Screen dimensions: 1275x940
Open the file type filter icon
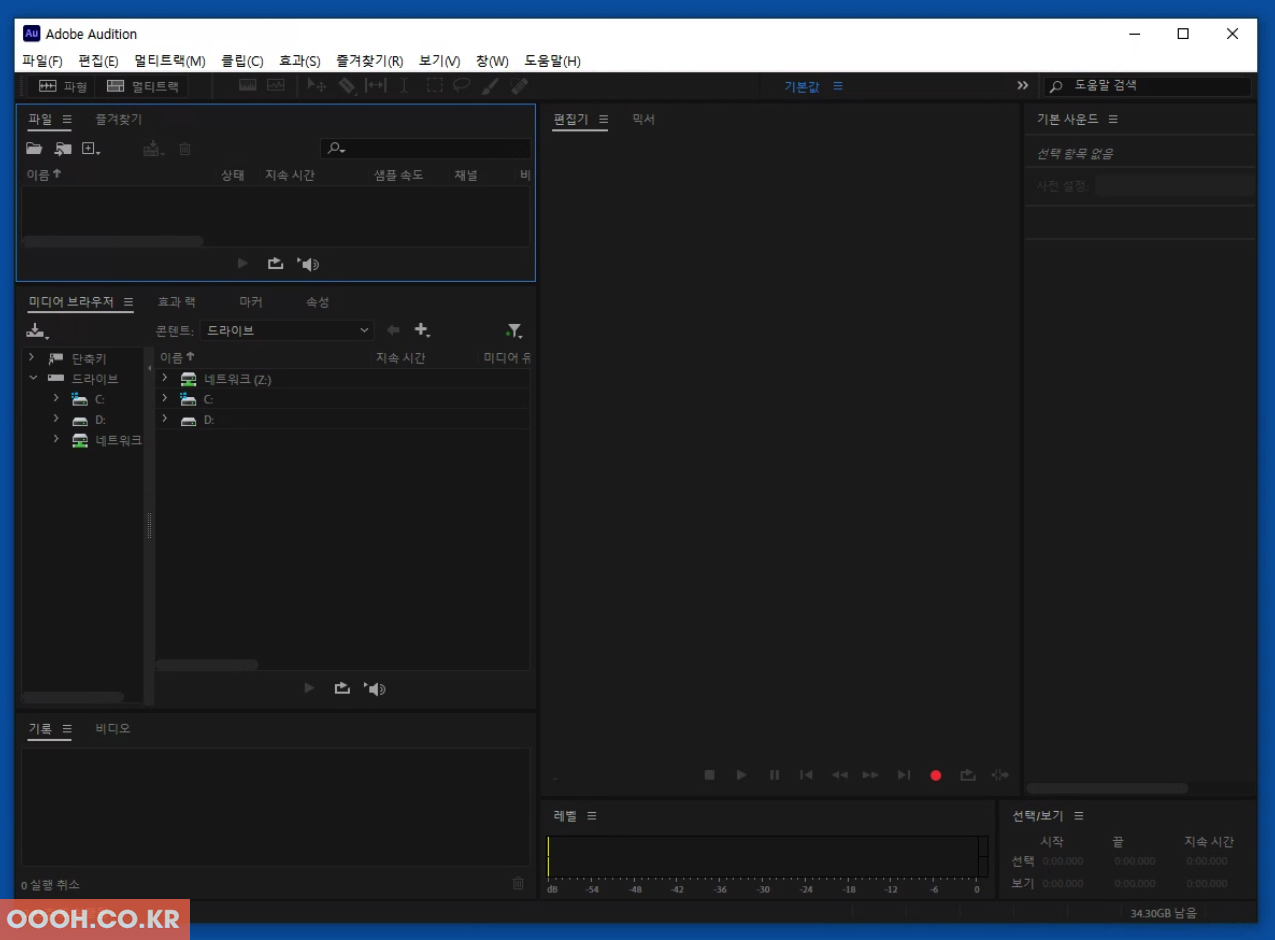pos(514,330)
